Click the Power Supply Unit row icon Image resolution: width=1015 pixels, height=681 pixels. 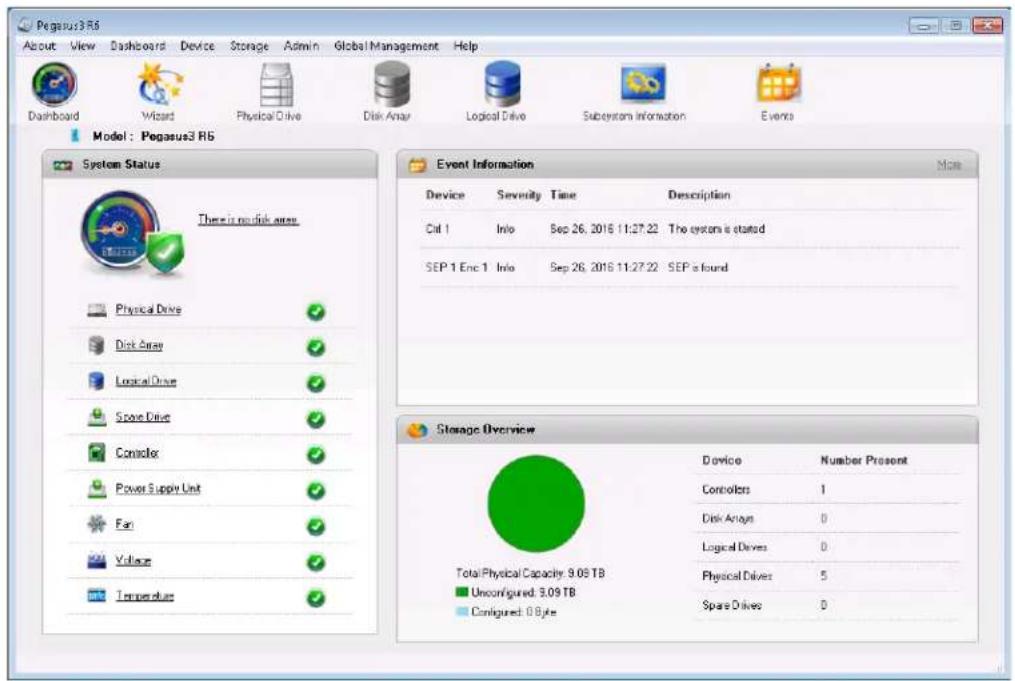tap(97, 489)
